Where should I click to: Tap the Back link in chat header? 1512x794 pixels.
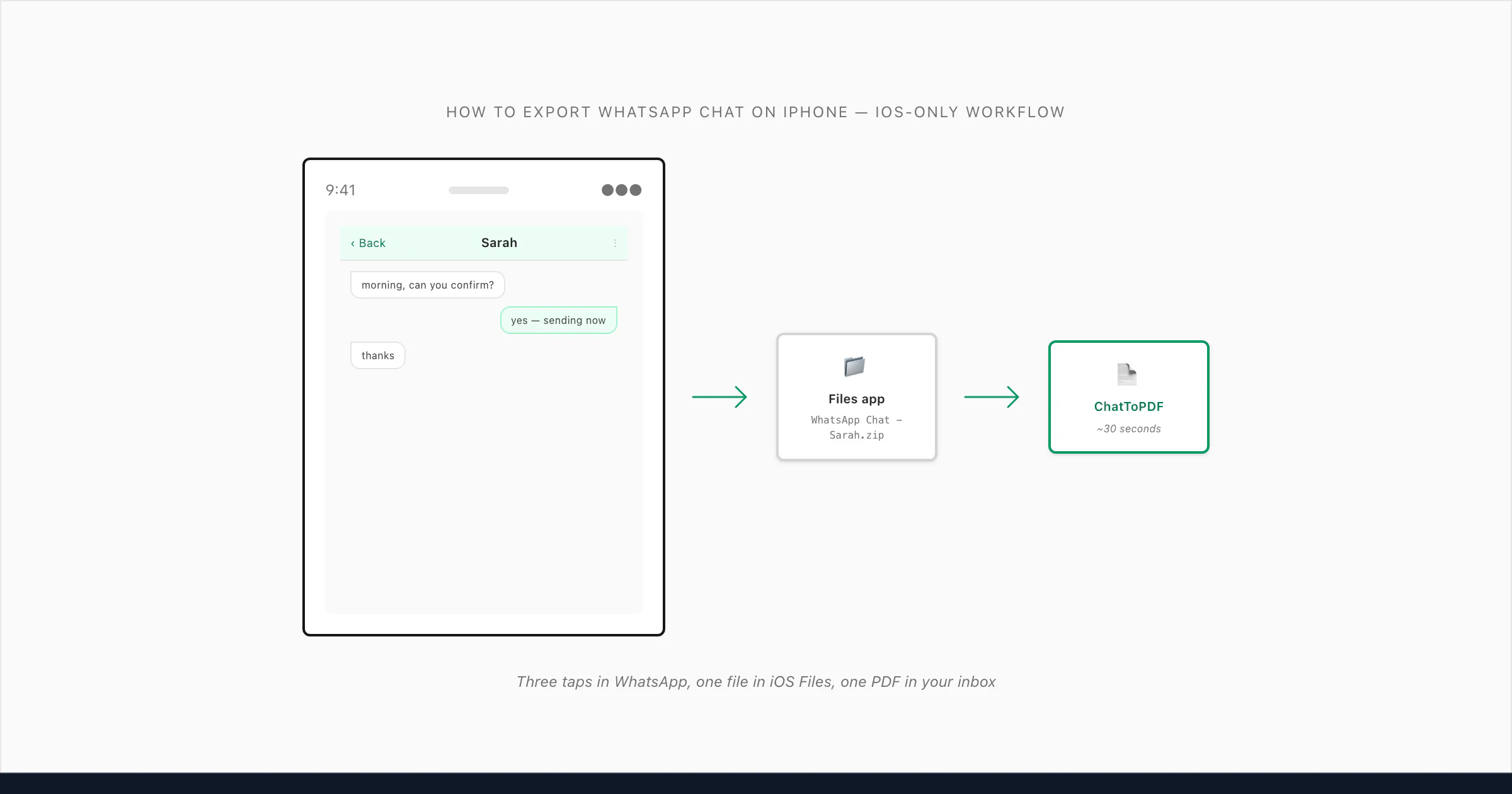[x=368, y=243]
